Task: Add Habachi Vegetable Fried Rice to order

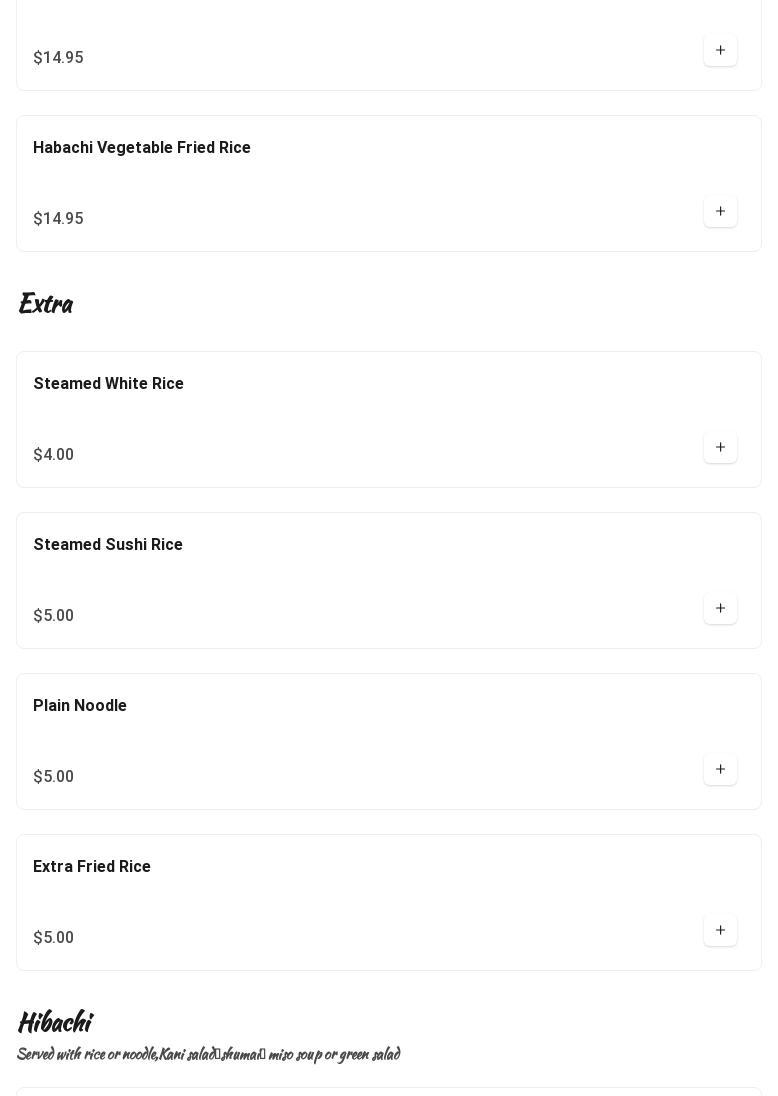Action: (720, 211)
